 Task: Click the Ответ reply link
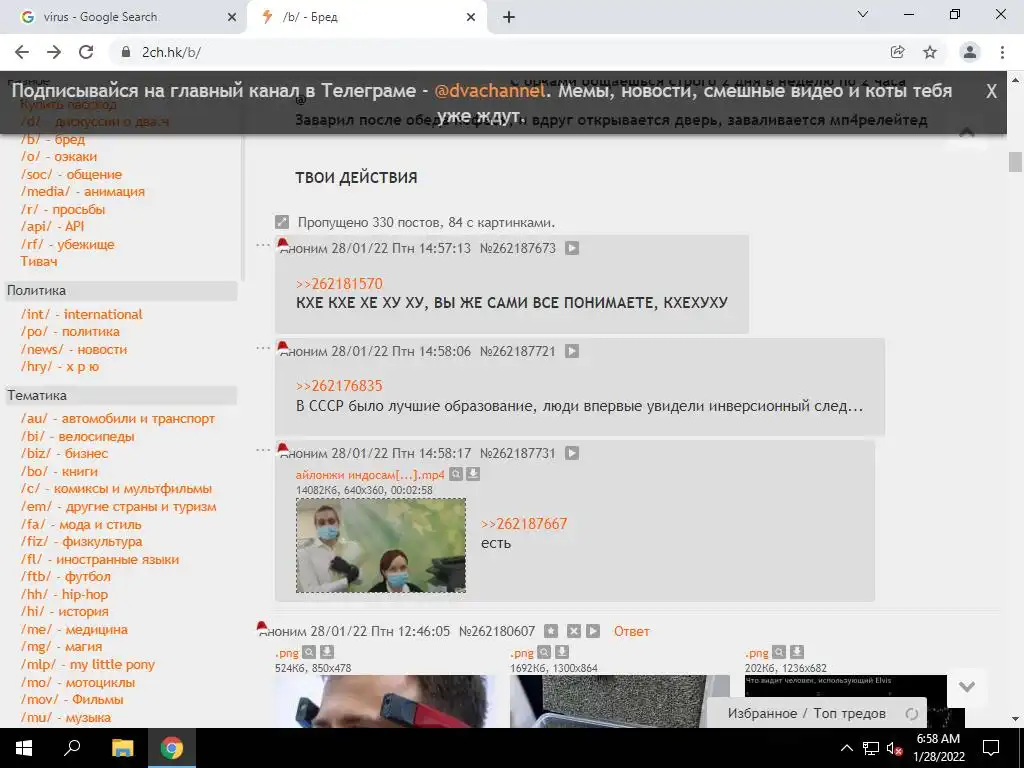pyautogui.click(x=632, y=632)
